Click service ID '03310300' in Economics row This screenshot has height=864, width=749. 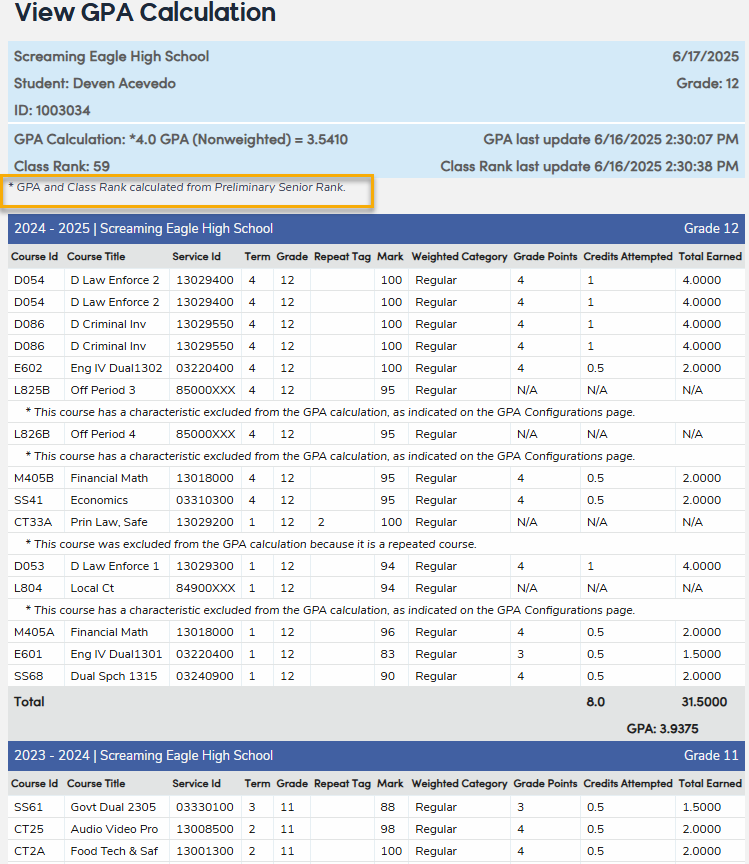point(204,500)
